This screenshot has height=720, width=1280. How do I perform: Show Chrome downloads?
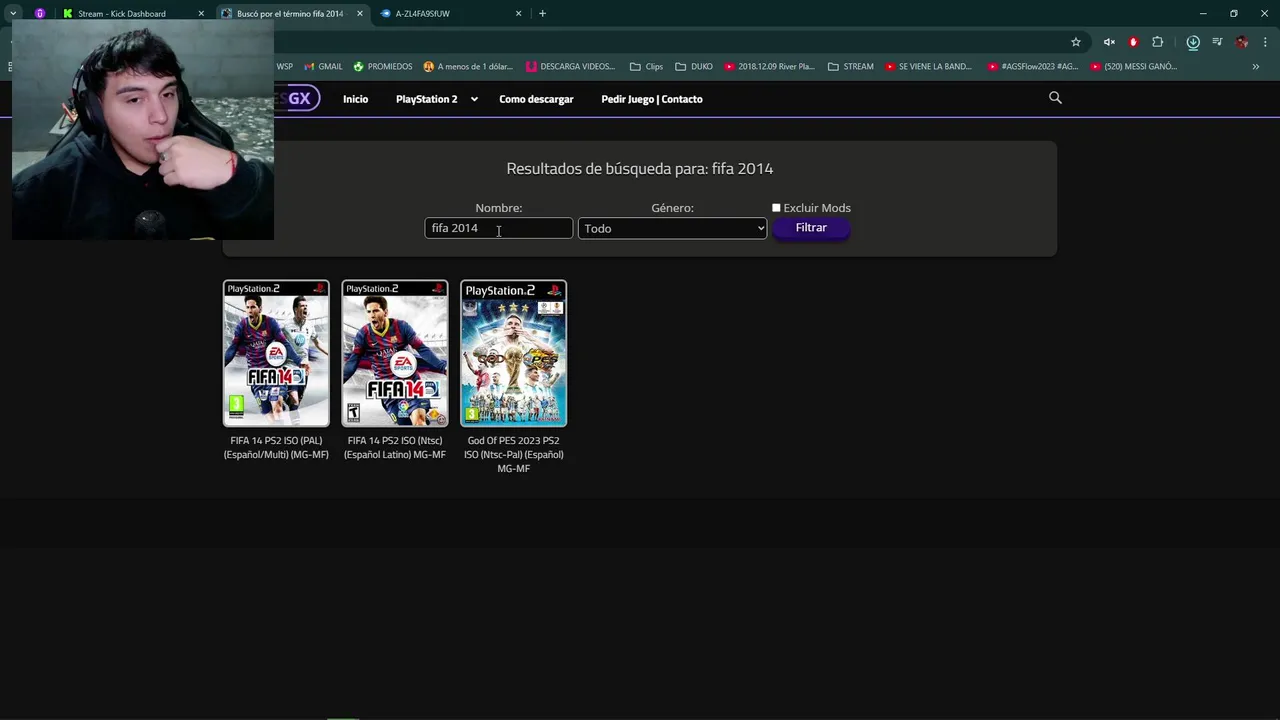(x=1193, y=42)
